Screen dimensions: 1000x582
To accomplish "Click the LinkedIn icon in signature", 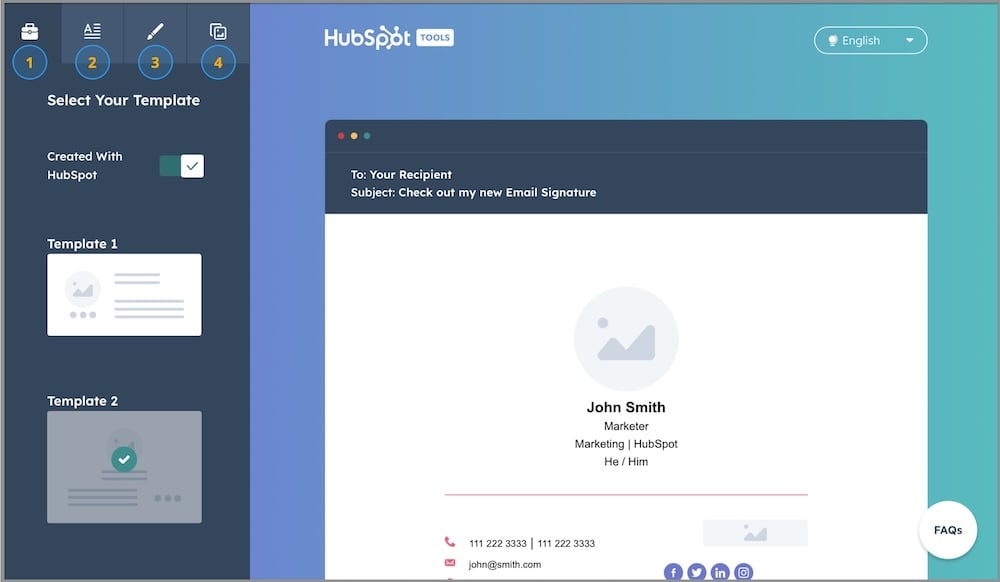I will pyautogui.click(x=720, y=573).
